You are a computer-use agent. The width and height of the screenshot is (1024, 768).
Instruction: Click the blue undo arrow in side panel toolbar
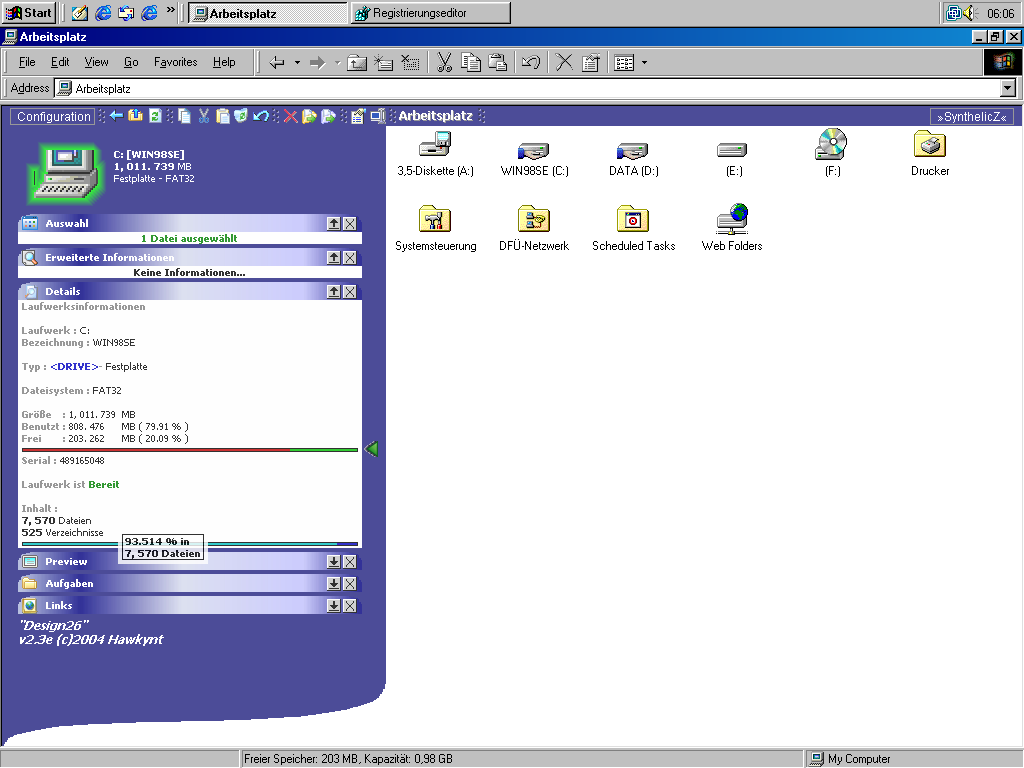tap(261, 116)
